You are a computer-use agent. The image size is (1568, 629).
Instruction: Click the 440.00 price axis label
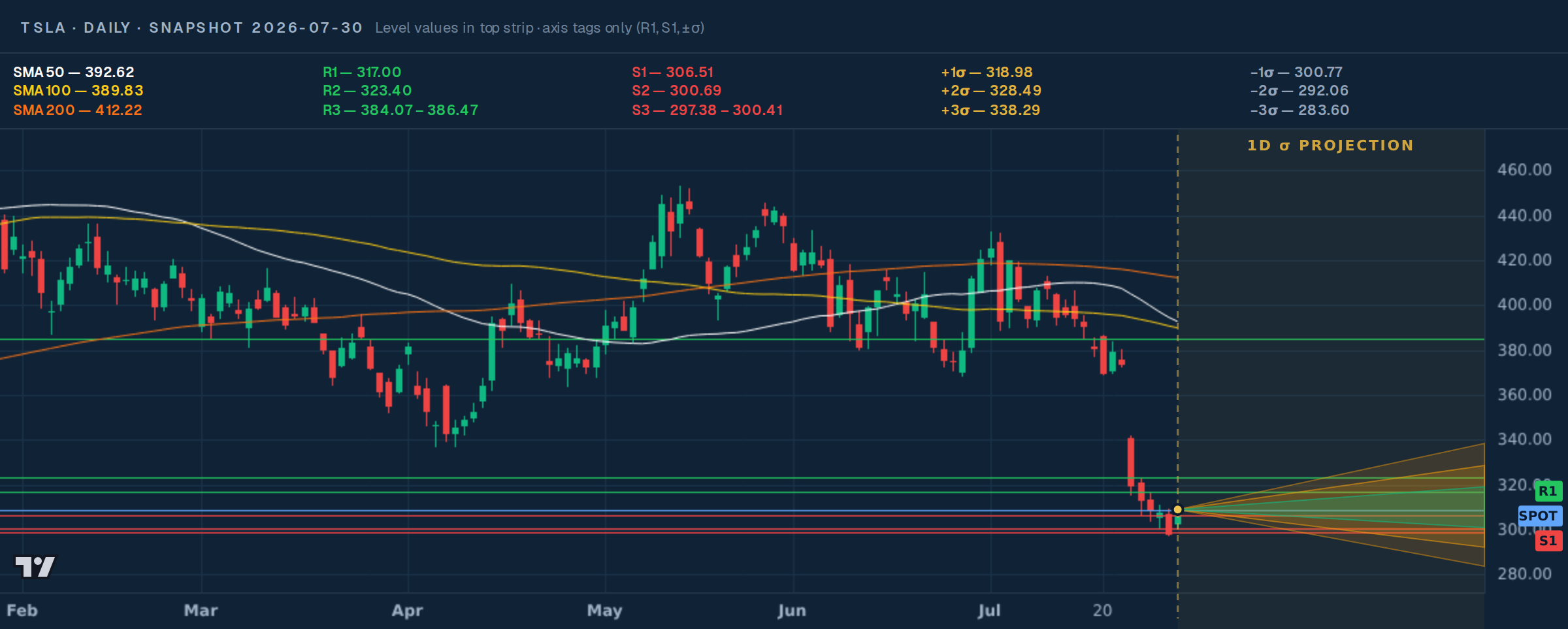click(1524, 215)
